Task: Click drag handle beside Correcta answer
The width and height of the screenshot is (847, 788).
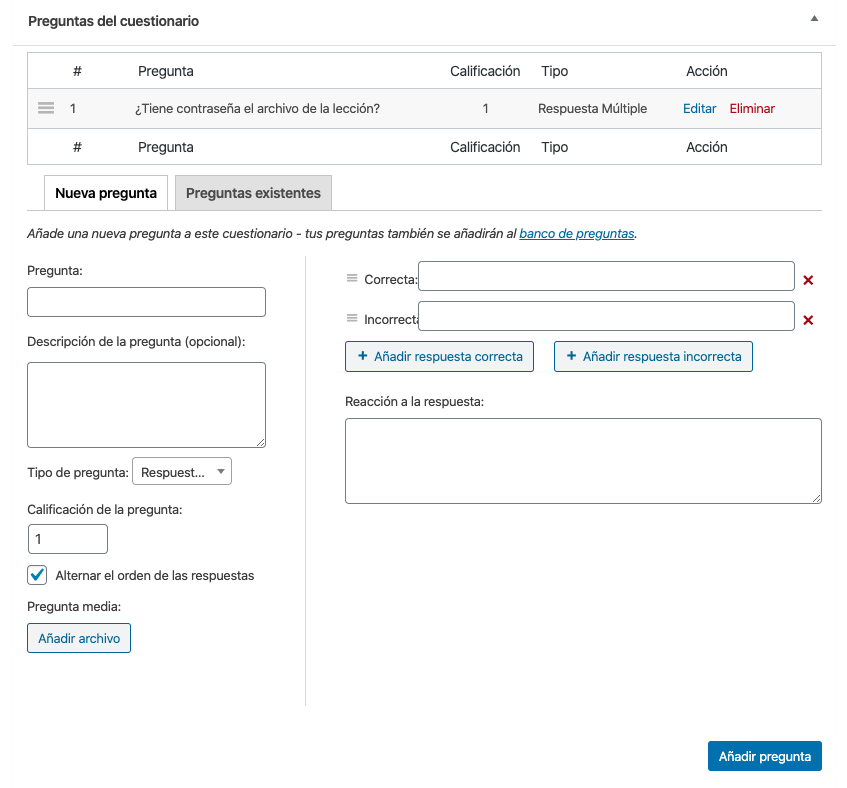Action: pyautogui.click(x=352, y=279)
